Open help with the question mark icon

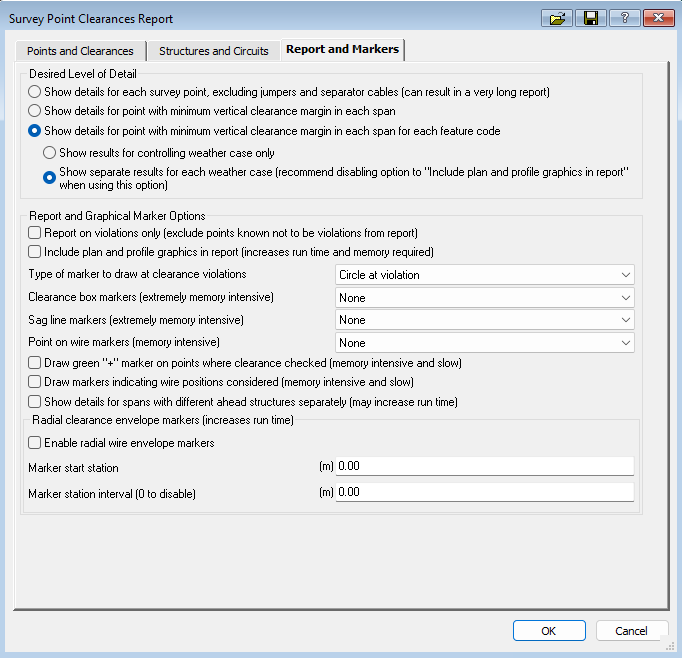pyautogui.click(x=625, y=18)
